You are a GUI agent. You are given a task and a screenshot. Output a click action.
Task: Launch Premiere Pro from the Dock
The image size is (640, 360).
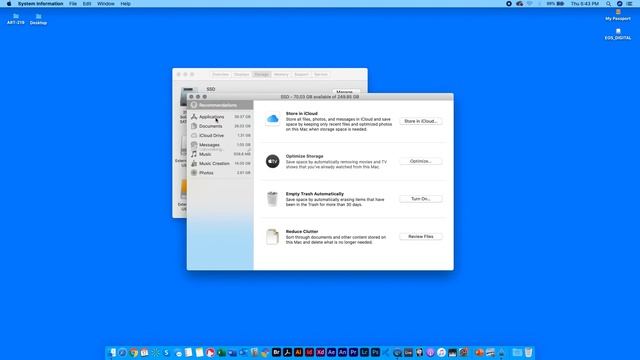[353, 352]
